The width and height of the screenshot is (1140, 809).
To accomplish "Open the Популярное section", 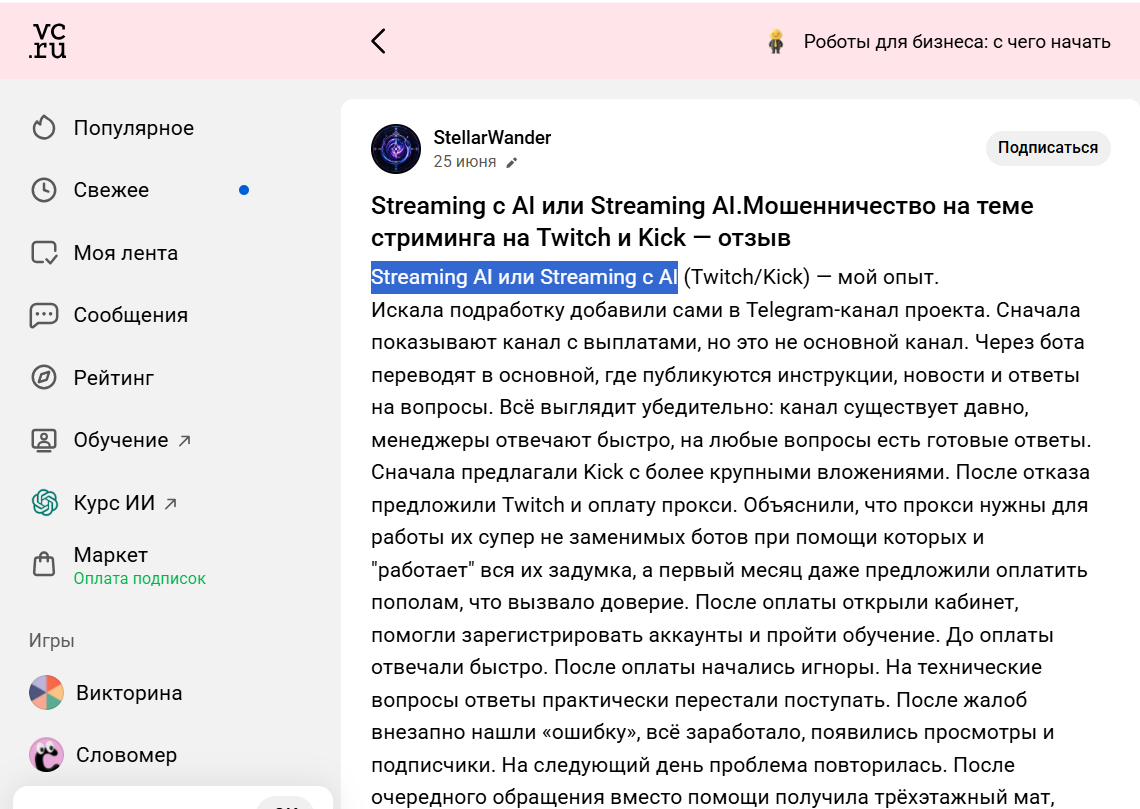I will 134,128.
